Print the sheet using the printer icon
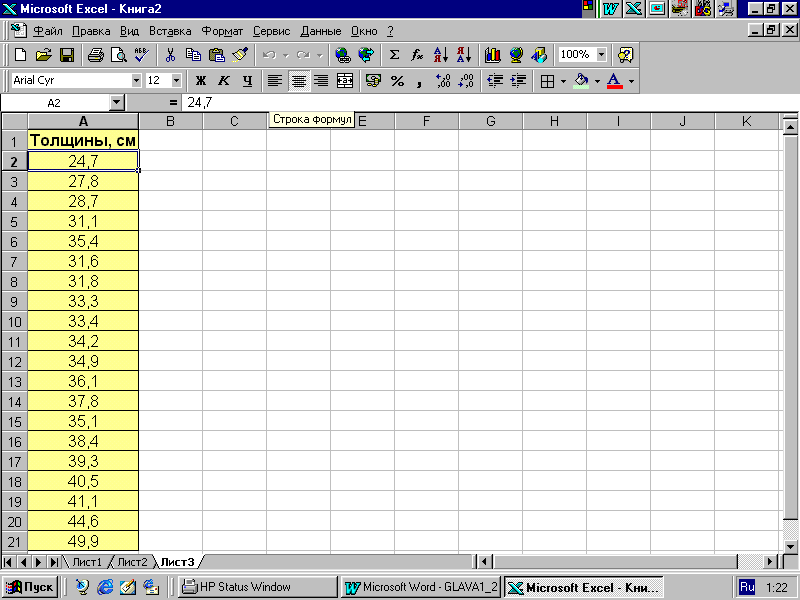Screen dimensions: 800x600 pyautogui.click(x=95, y=55)
